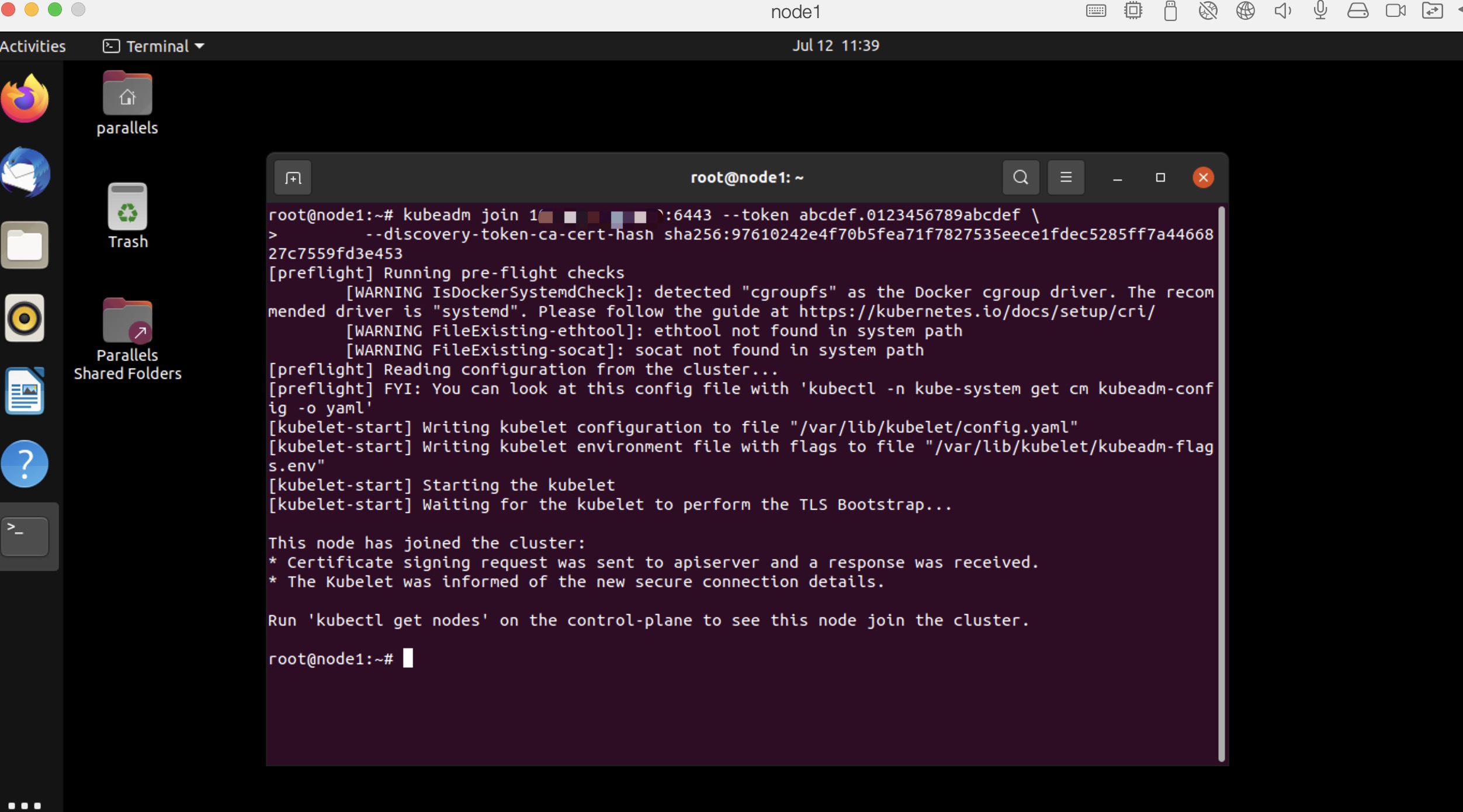1463x812 pixels.
Task: Maximize the terminal window
Action: point(1160,178)
